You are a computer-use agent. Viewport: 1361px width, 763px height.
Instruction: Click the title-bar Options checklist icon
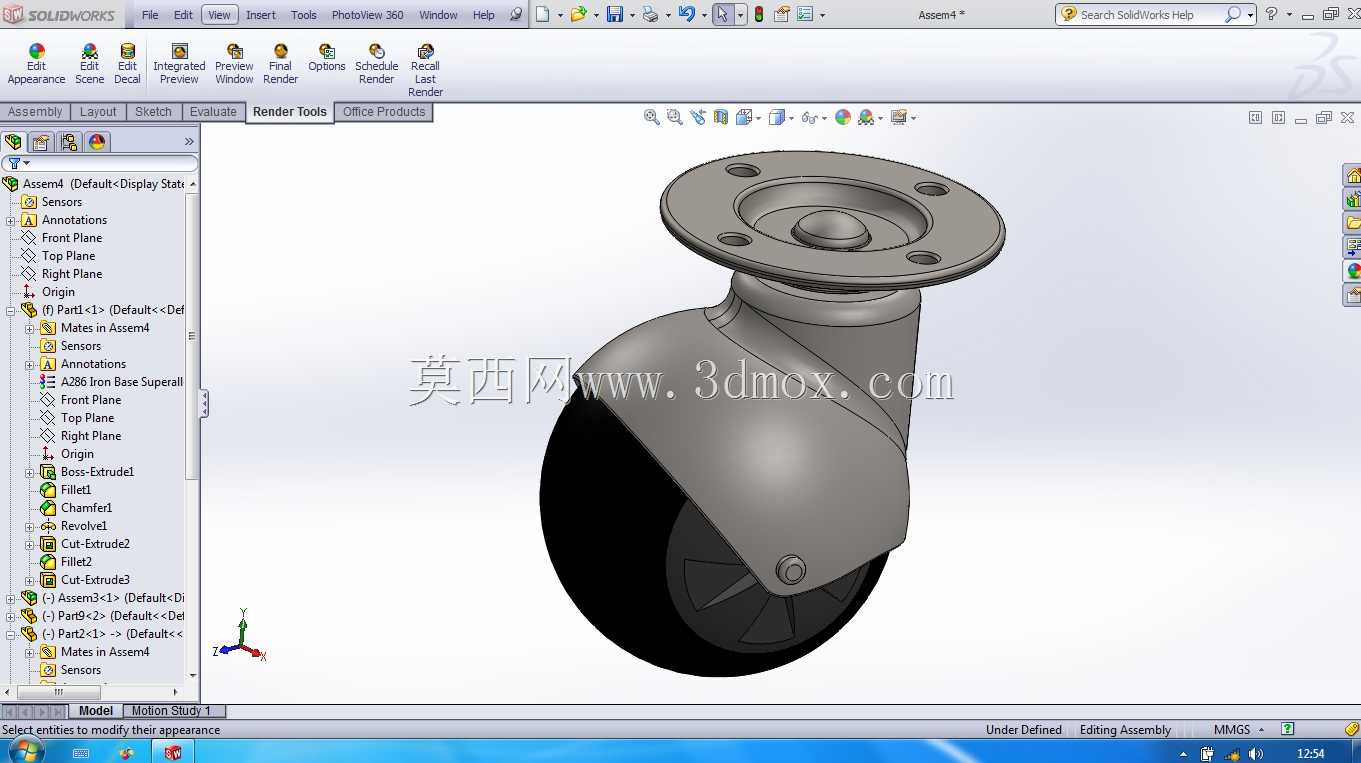tap(805, 14)
